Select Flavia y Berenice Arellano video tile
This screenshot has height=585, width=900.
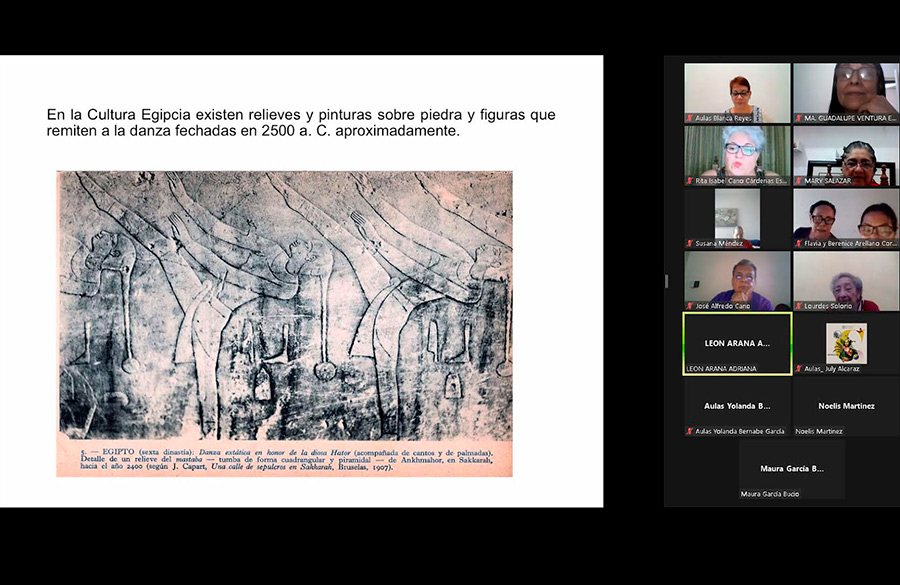click(847, 218)
